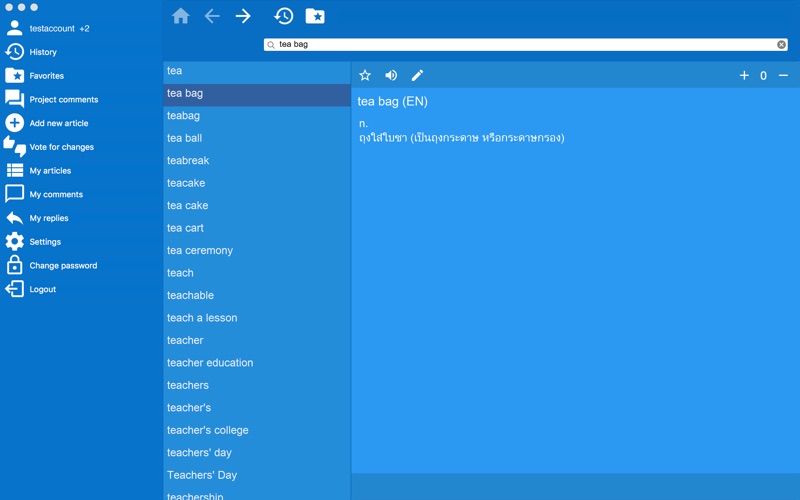Select 'teachers' in the word list
Viewport: 800px width, 500px height.
[x=257, y=385]
